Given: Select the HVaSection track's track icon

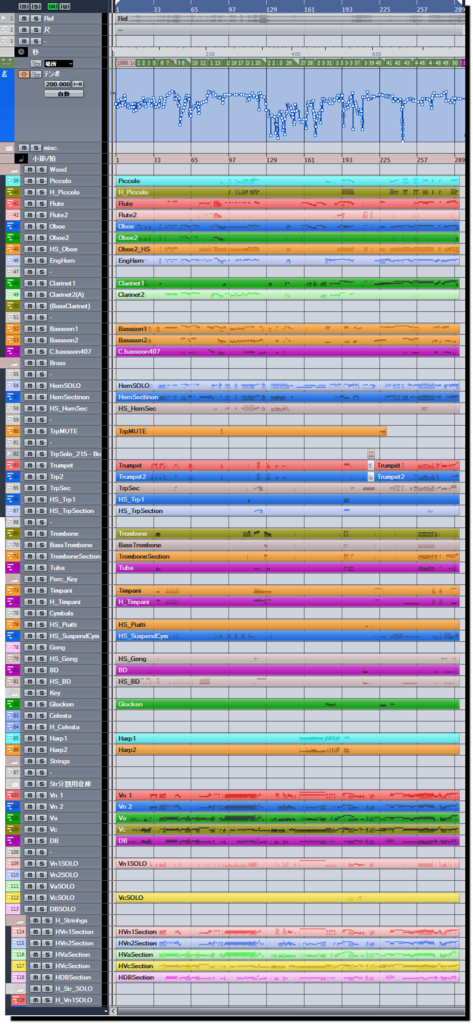Looking at the screenshot, I should 20,954.
